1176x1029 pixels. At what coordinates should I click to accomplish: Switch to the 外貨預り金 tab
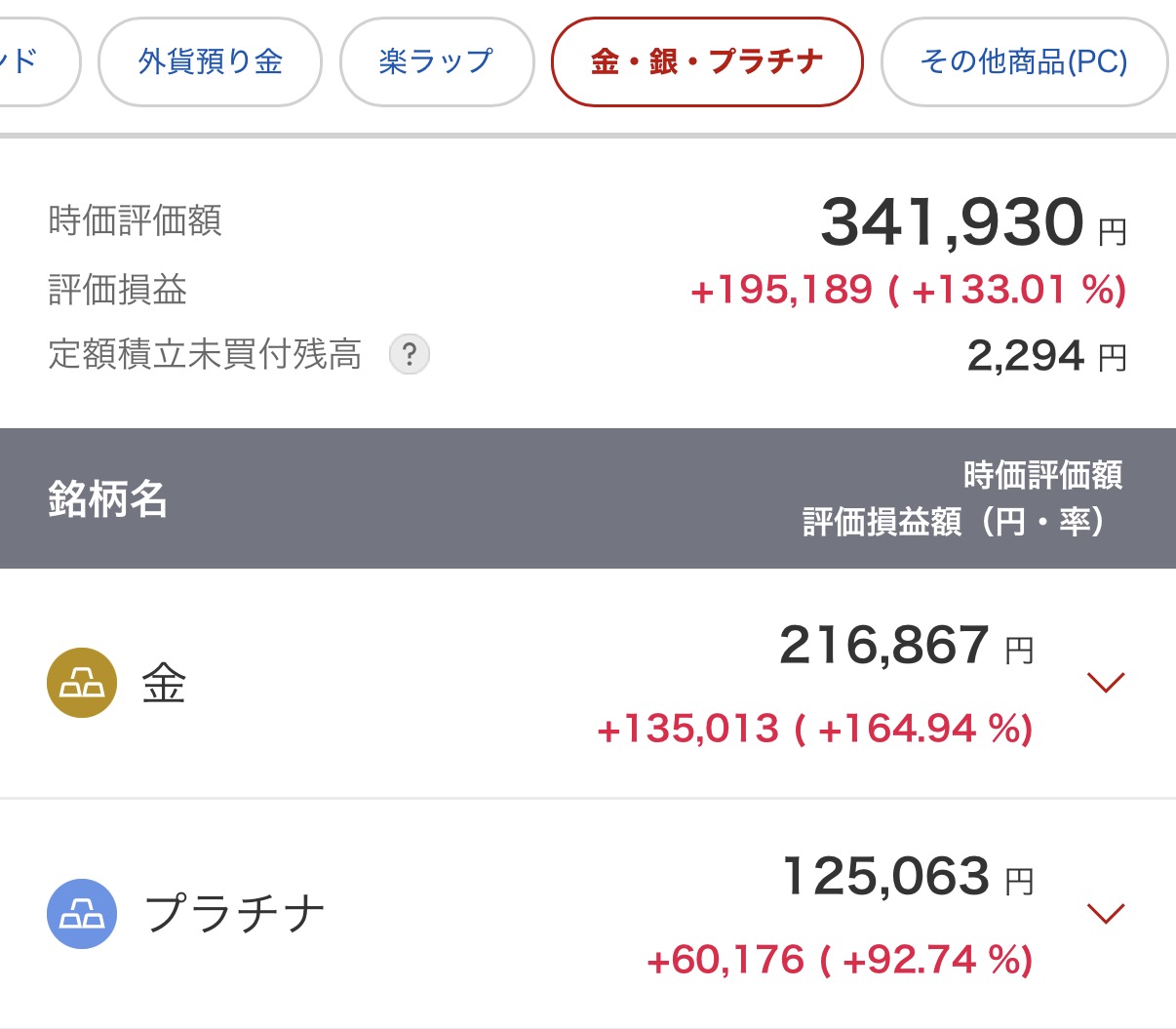click(210, 62)
